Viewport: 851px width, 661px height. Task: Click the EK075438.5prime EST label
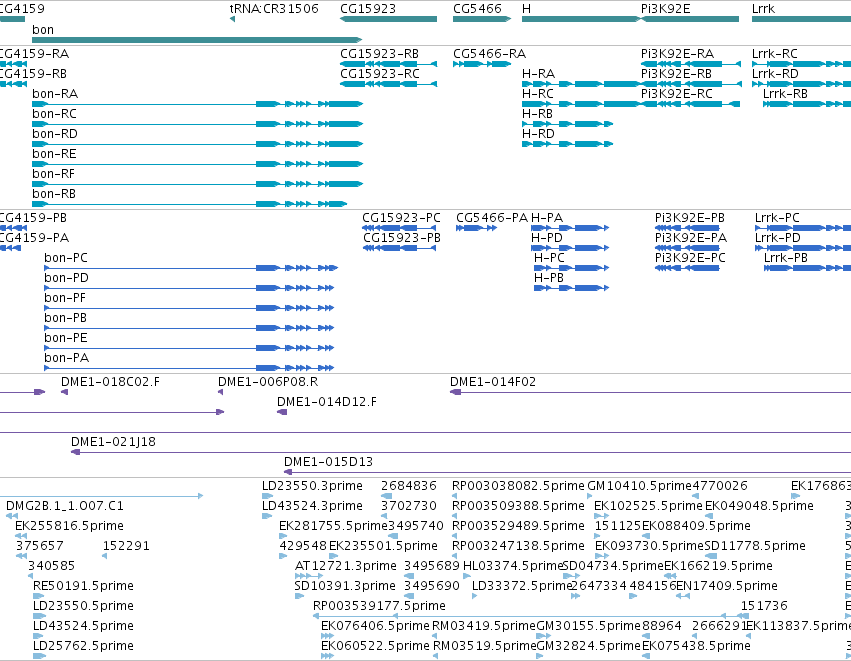coord(696,646)
